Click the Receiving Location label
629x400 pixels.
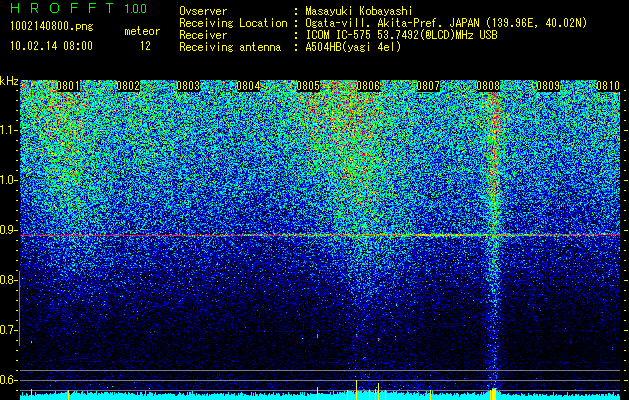point(233,23)
